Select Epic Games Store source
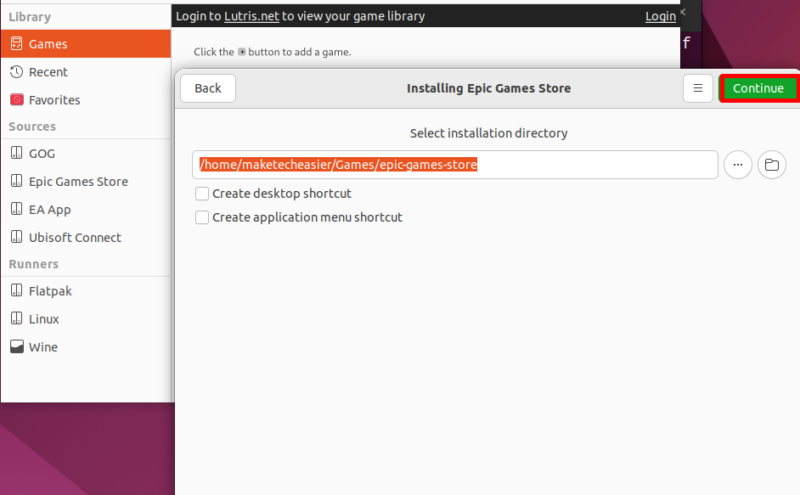This screenshot has width=800, height=495. pos(86,182)
